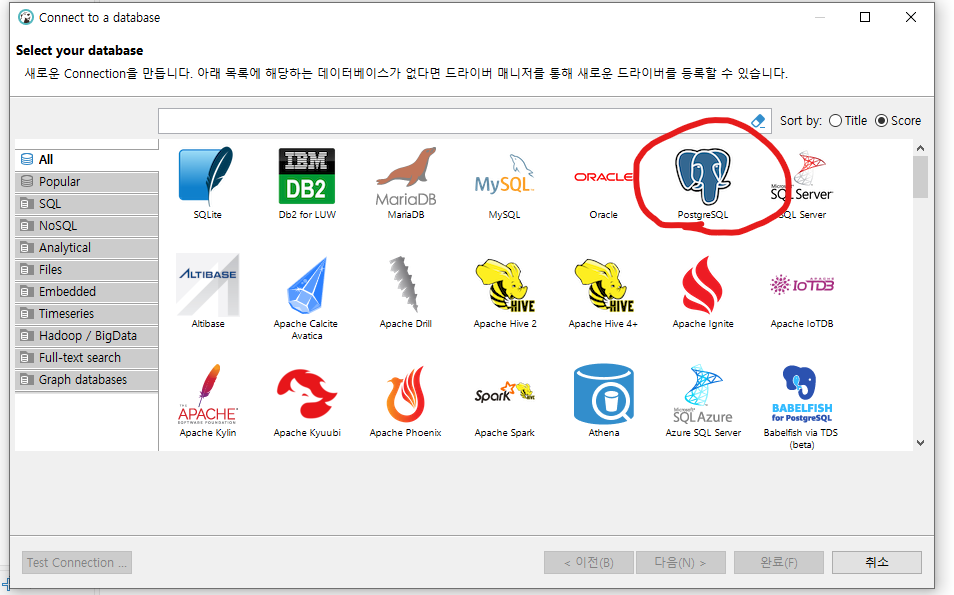The image size is (954, 595).
Task: Click the 취소 cancel button
Action: point(876,562)
